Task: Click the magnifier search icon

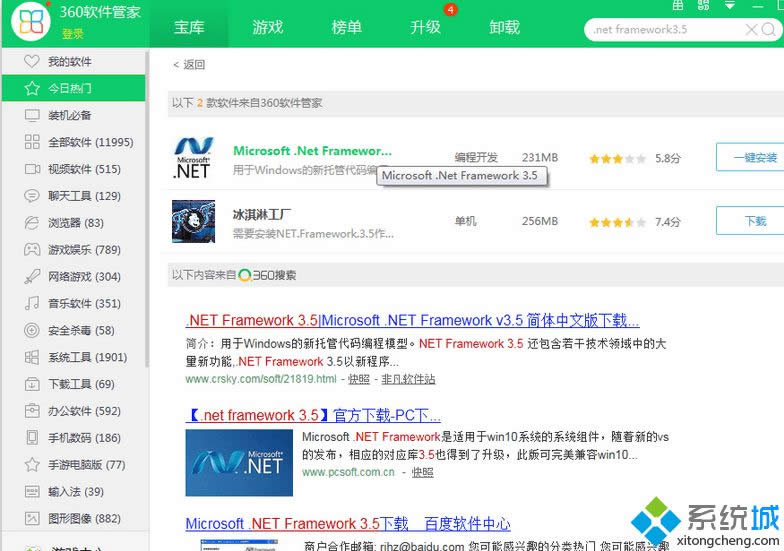Action: [770, 29]
